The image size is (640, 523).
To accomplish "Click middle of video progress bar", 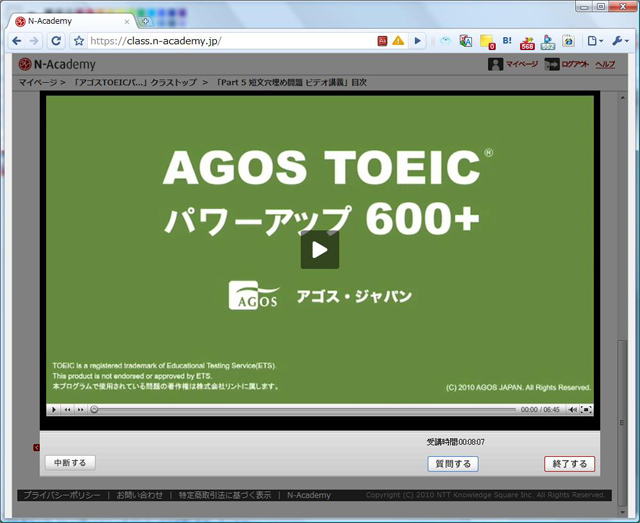I will (x=303, y=409).
